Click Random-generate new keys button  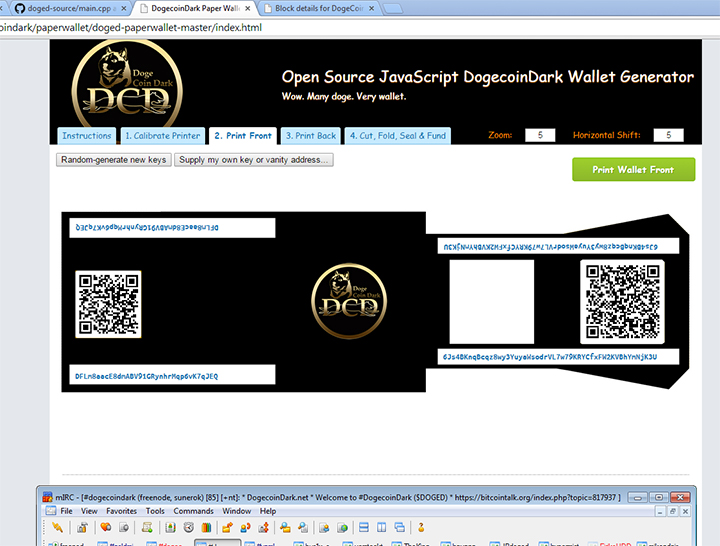(114, 160)
